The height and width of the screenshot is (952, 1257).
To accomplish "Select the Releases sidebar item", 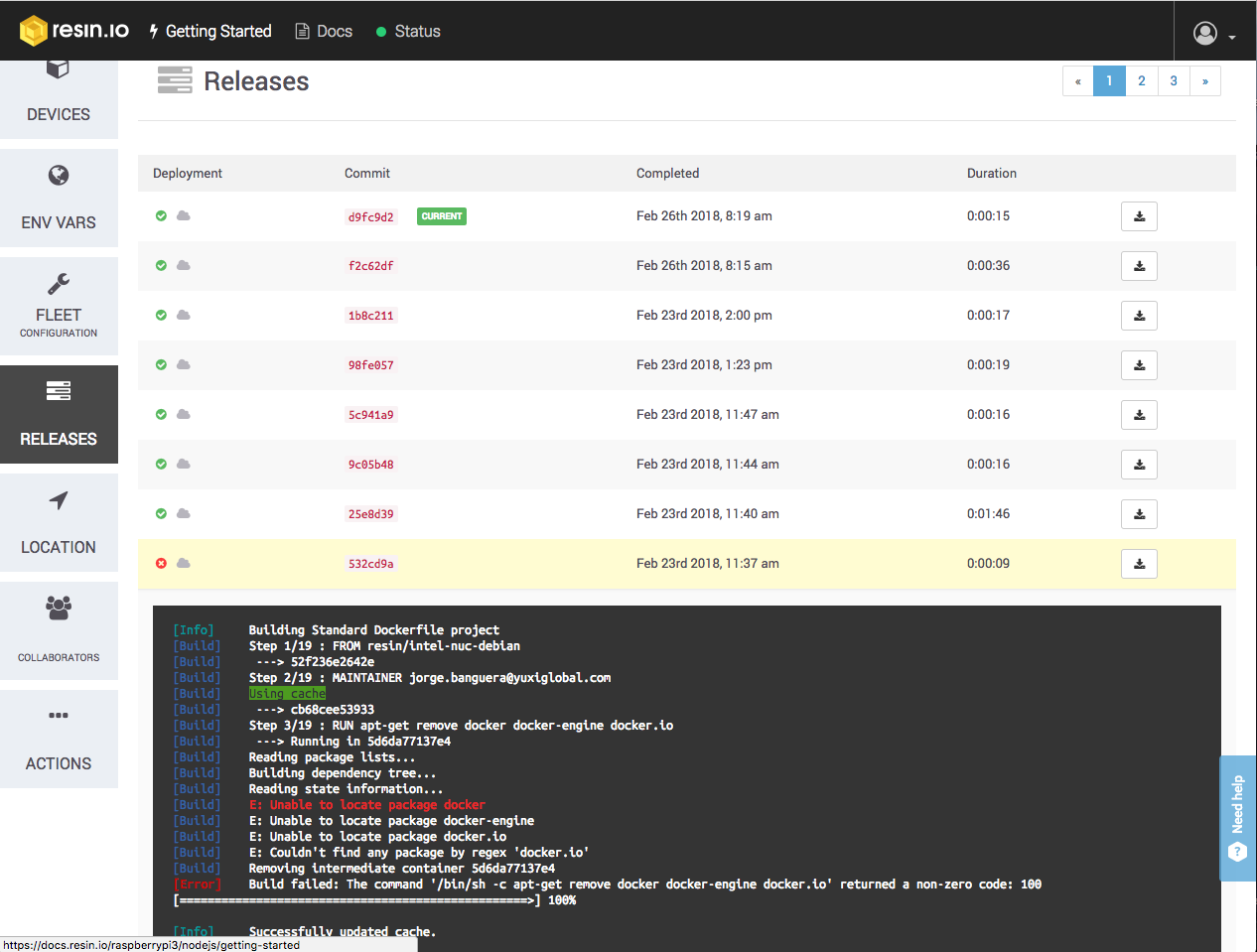I will pos(59,414).
